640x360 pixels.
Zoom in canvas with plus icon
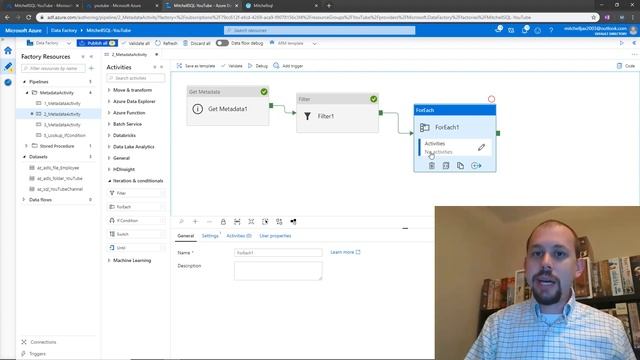(195, 222)
